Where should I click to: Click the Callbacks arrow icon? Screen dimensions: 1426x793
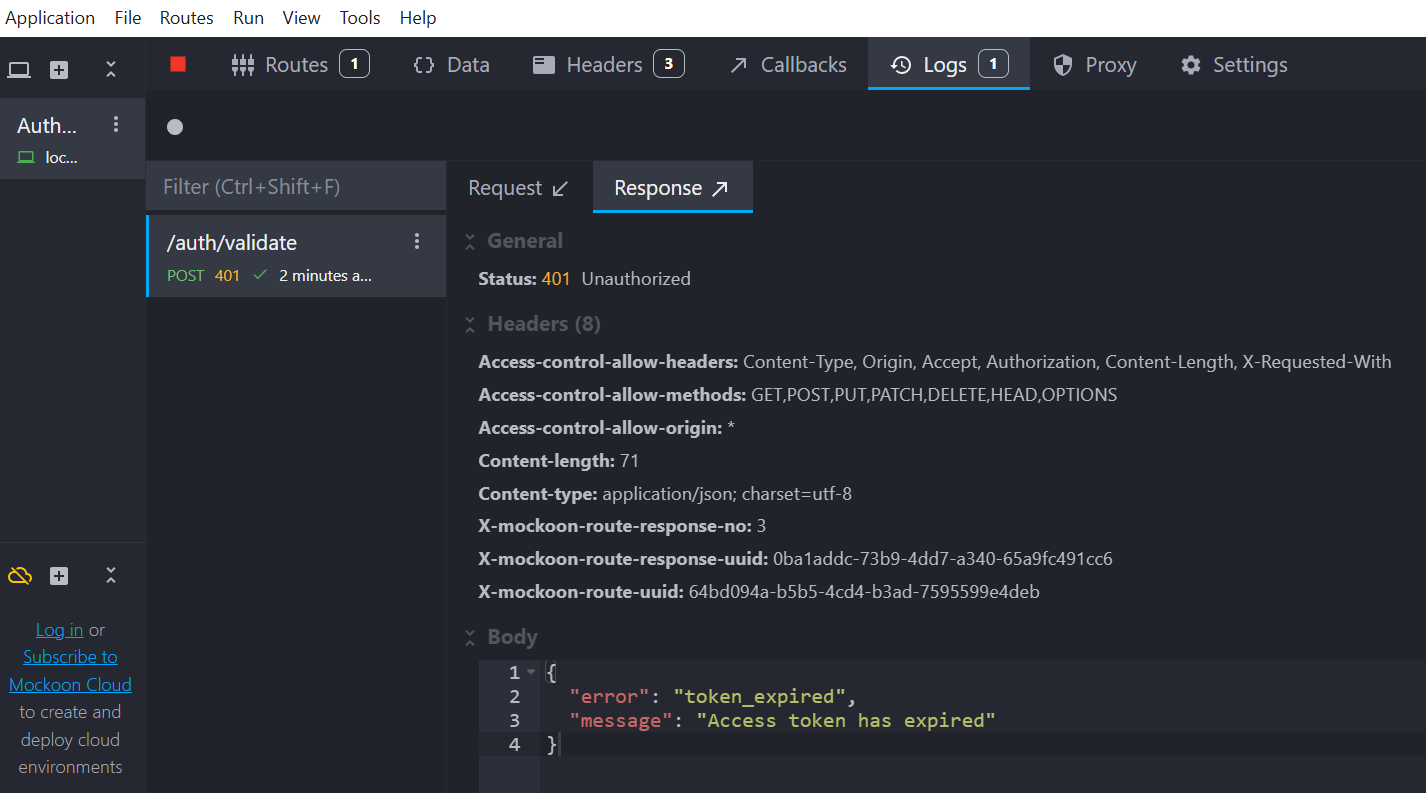coord(739,65)
